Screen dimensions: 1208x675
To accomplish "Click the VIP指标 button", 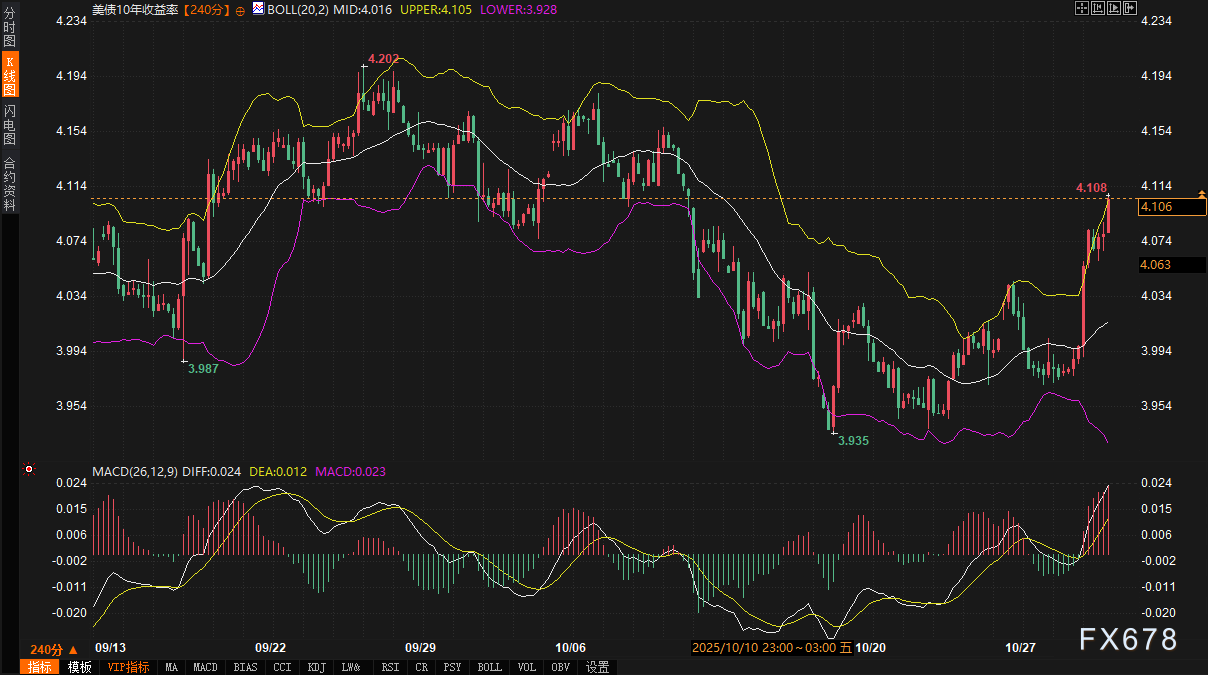I will [128, 667].
